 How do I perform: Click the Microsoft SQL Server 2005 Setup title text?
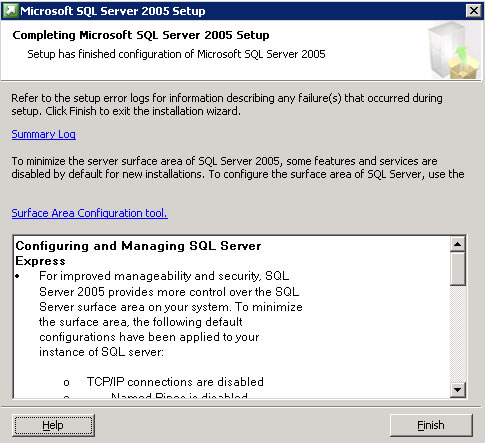coord(113,11)
